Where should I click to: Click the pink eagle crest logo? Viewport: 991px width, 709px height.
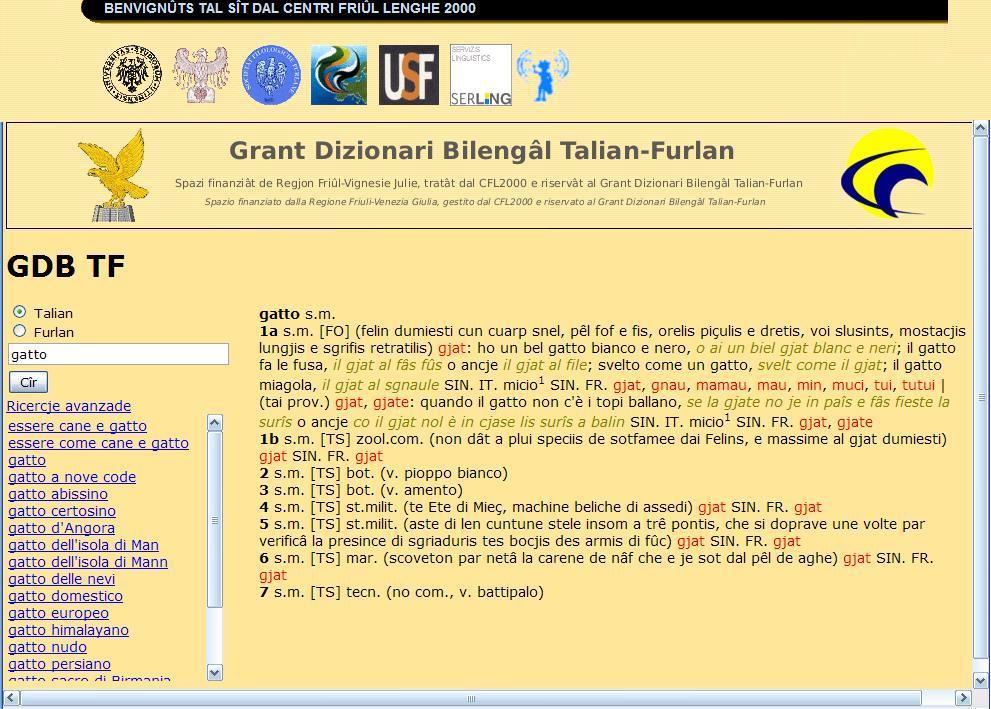201,74
